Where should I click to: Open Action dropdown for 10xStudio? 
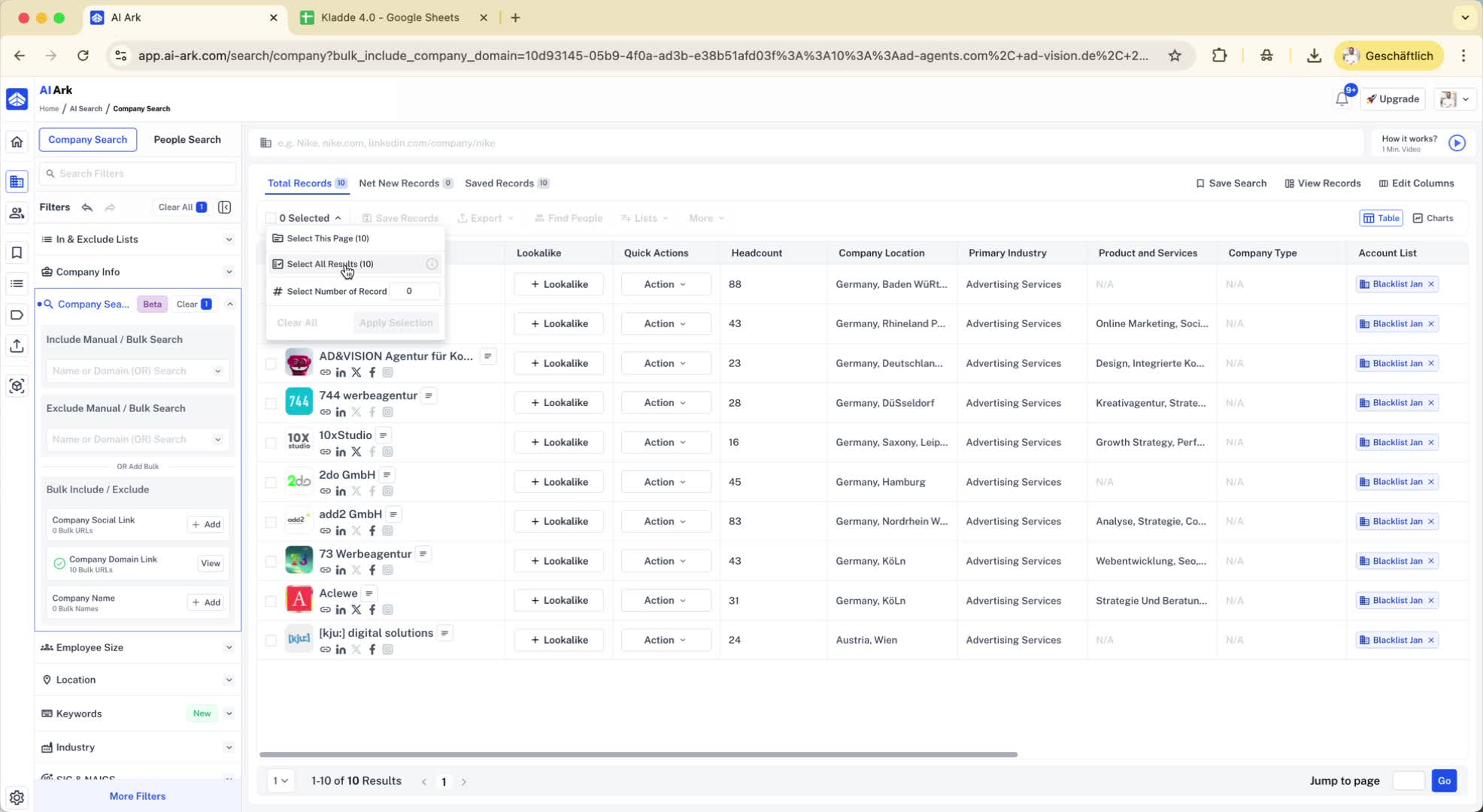point(665,442)
